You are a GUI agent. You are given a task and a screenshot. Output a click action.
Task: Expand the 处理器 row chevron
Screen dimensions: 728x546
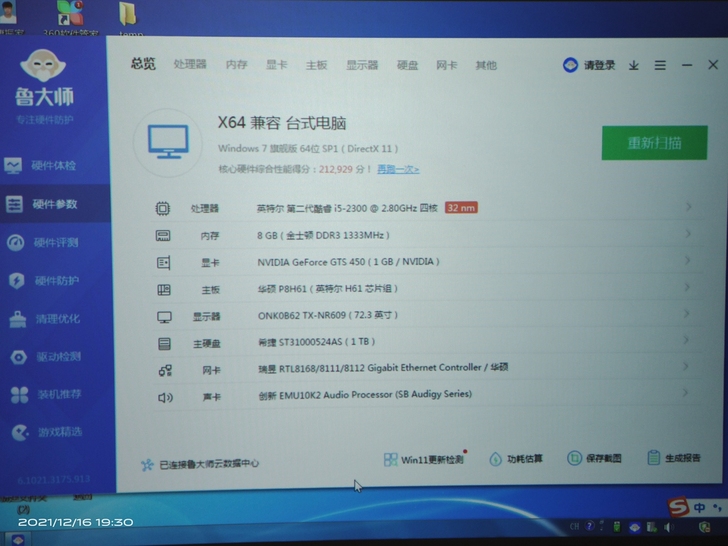point(689,207)
